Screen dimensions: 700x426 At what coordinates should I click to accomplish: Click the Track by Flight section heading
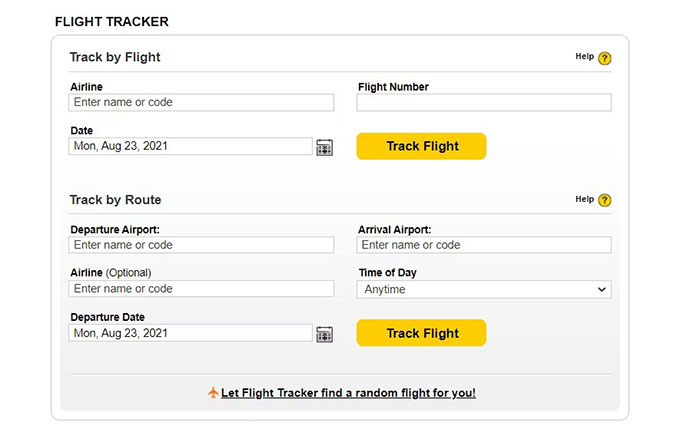pos(115,57)
